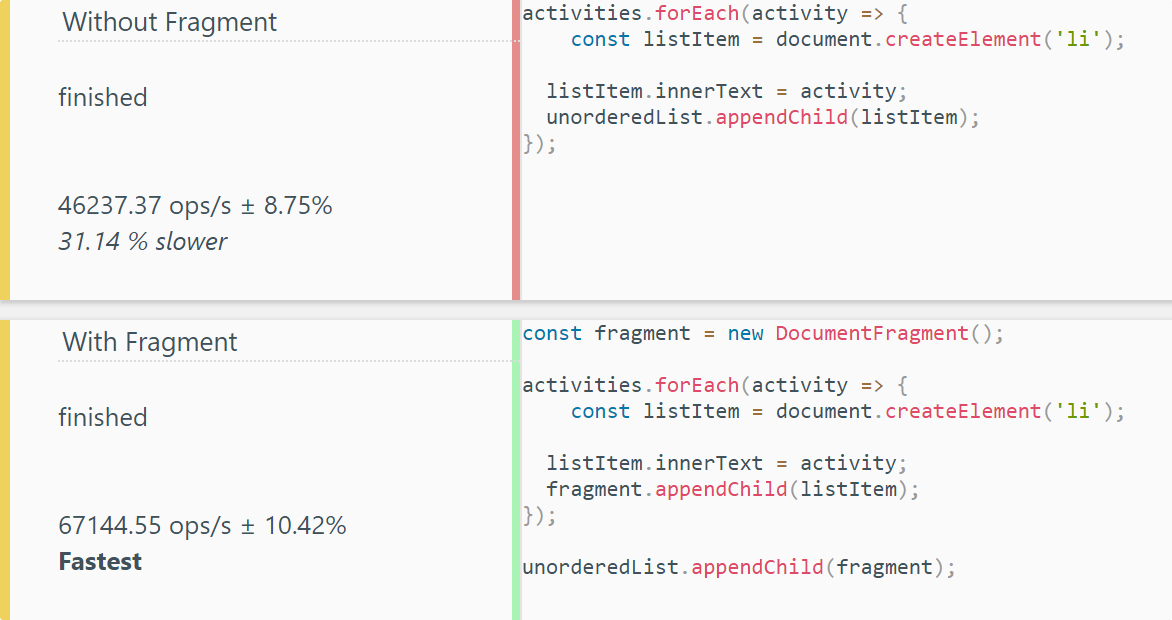Click the yellow left edge of Without Fragment card
This screenshot has height=620, width=1172.
[5, 150]
